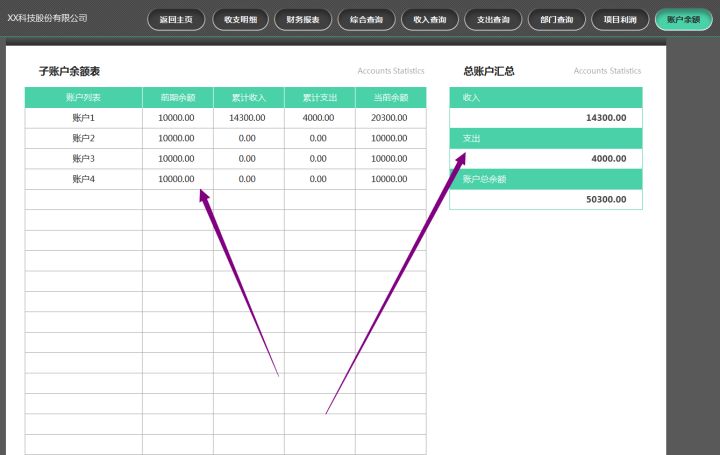
Task: Switch to 综合查询 page
Action: click(x=366, y=20)
